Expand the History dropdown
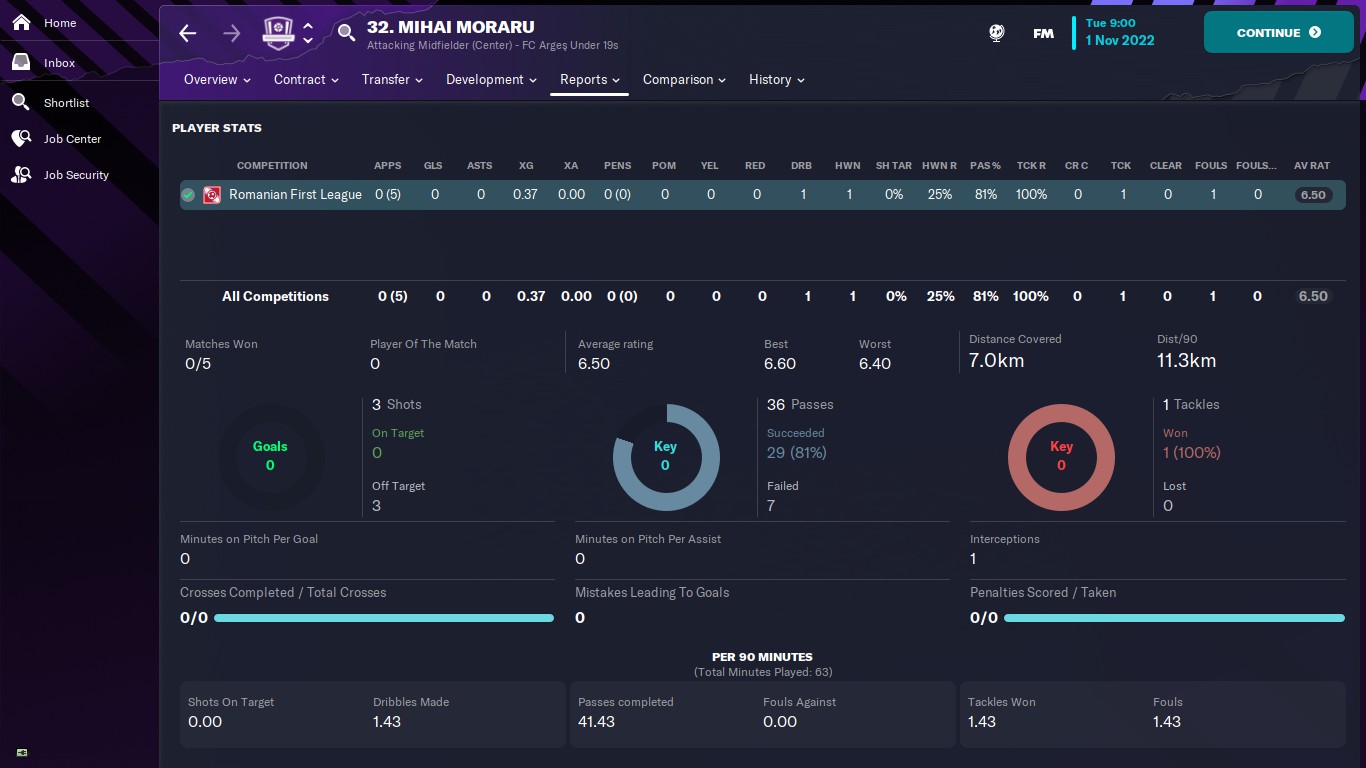 pos(776,80)
